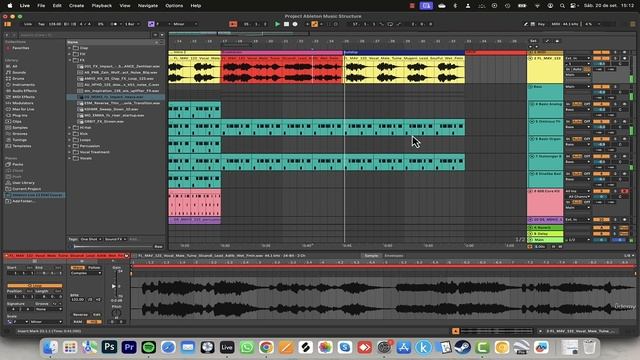
Task: Click the clip Pitch knob
Action: pyautogui.click(x=116, y=313)
